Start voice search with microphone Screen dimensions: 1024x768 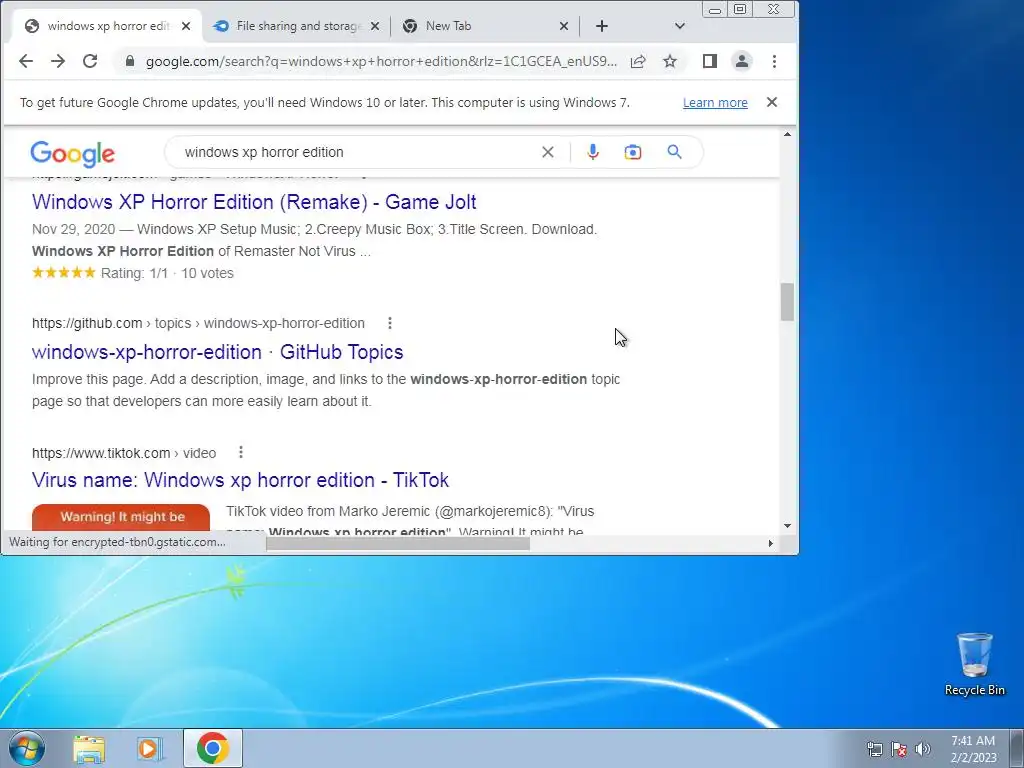pos(593,152)
